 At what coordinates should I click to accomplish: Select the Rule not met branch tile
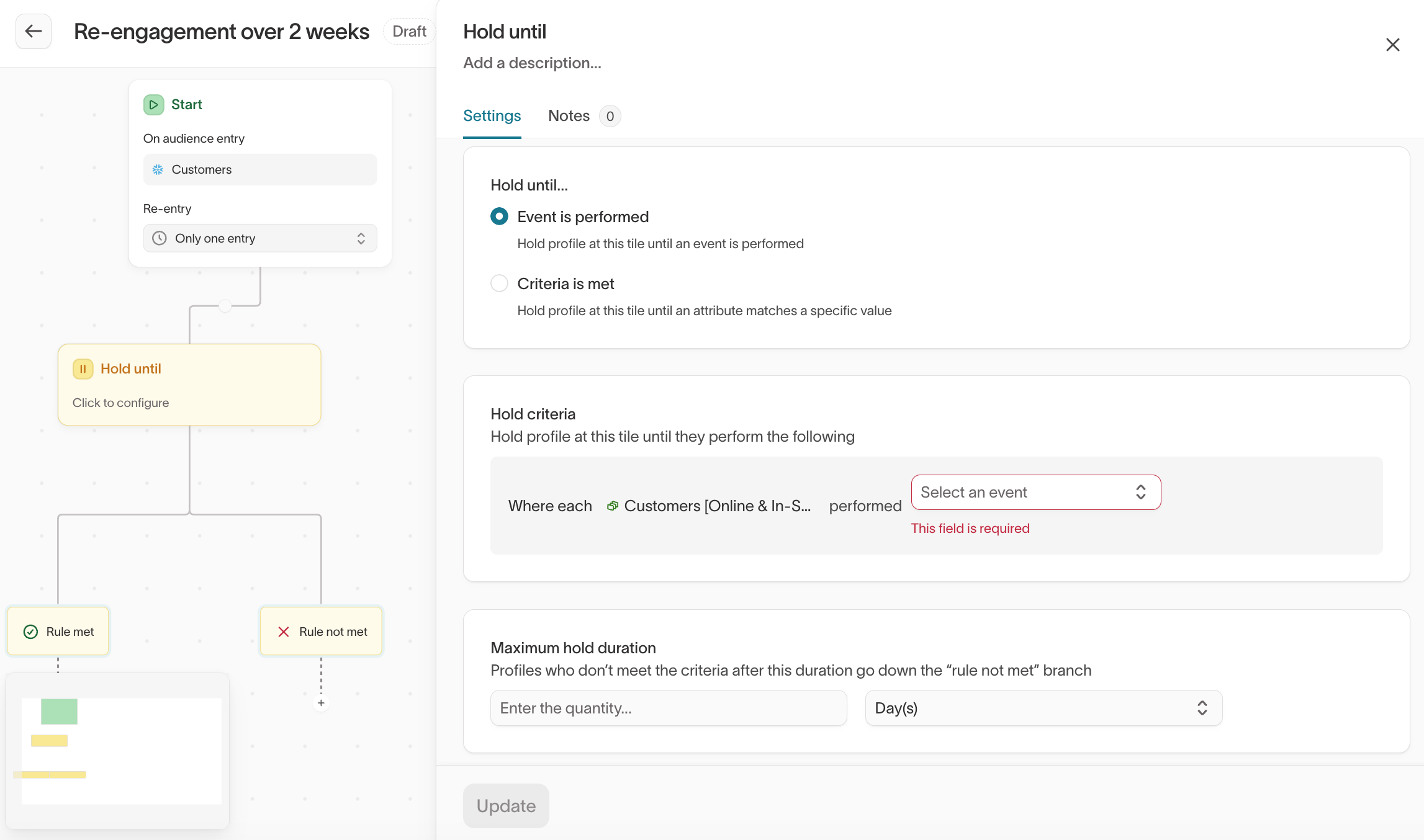tap(321, 632)
